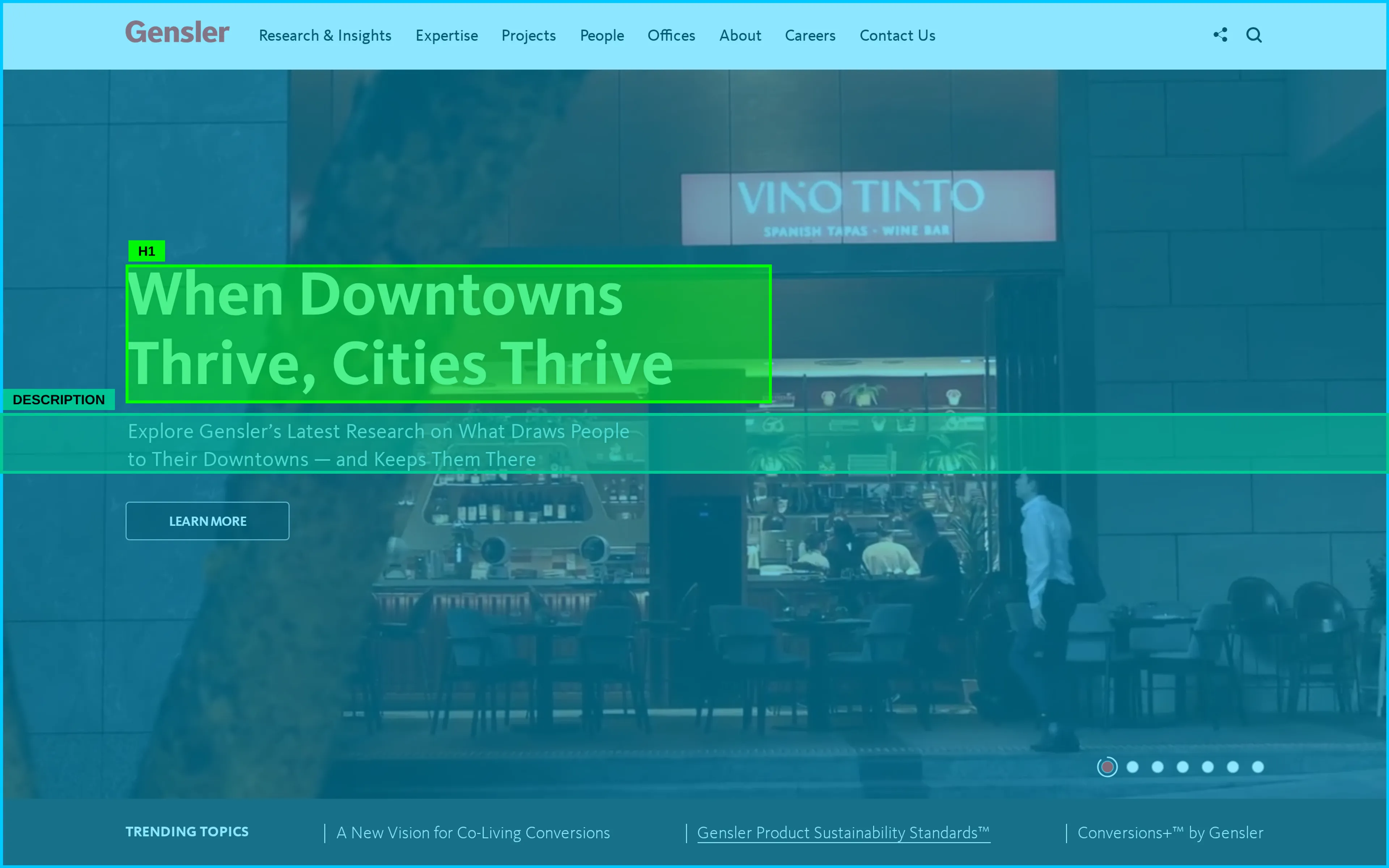This screenshot has height=868, width=1389.
Task: Click the Learn More button
Action: pyautogui.click(x=207, y=521)
